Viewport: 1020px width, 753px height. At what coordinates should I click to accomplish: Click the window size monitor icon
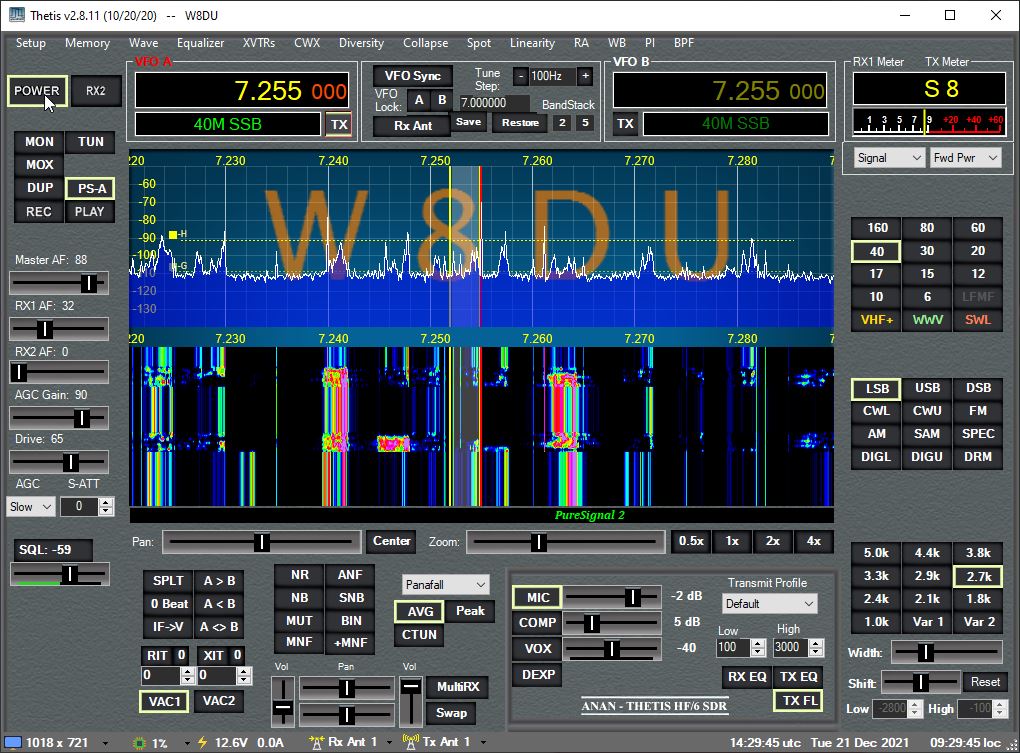[15, 742]
